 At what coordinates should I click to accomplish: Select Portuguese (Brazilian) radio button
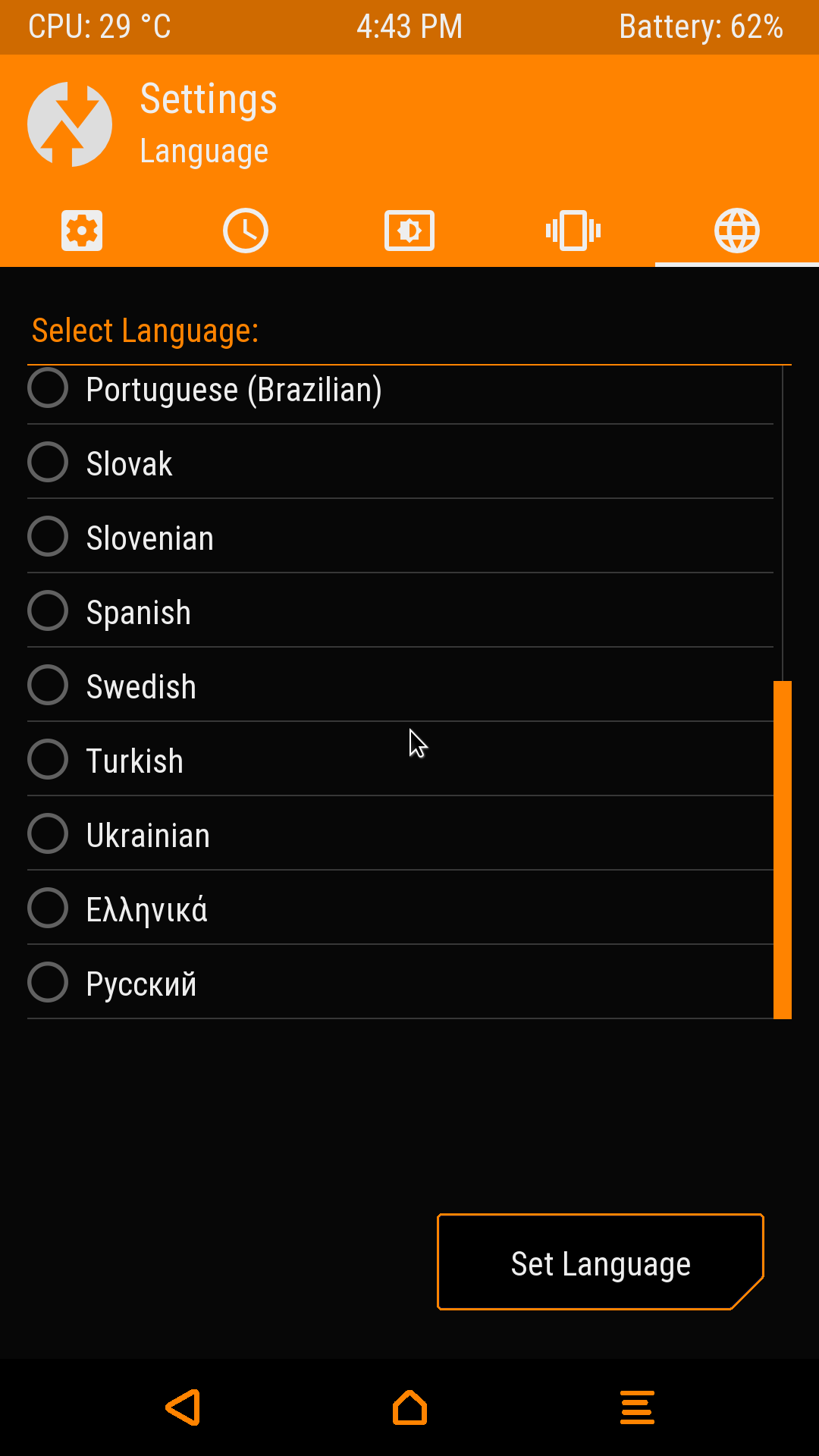(x=49, y=388)
